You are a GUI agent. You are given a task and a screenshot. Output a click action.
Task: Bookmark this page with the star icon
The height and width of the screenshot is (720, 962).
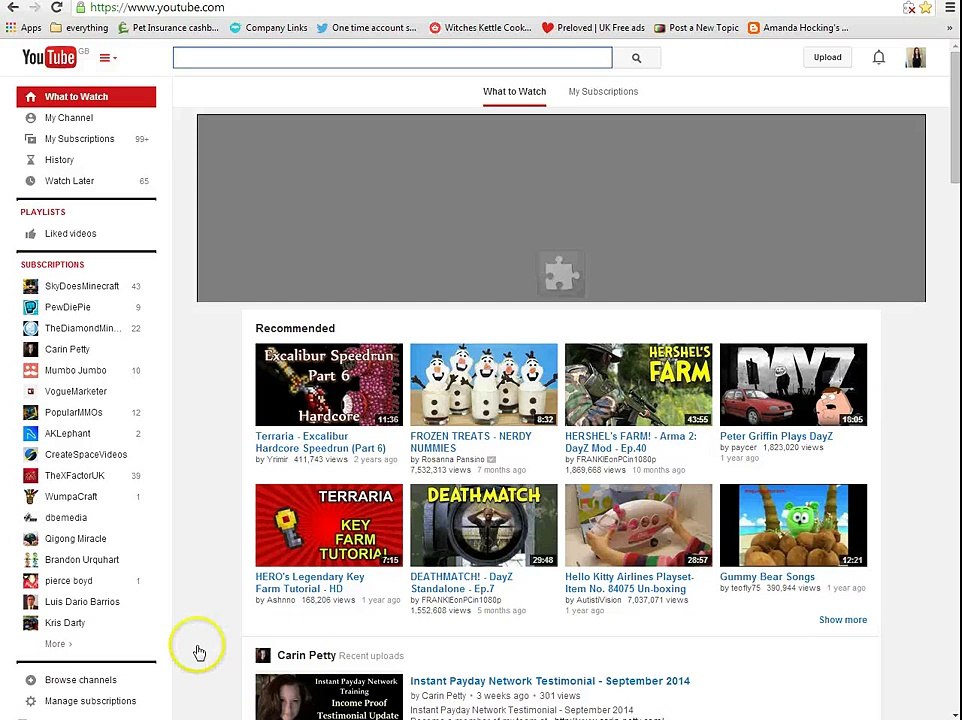point(926,7)
